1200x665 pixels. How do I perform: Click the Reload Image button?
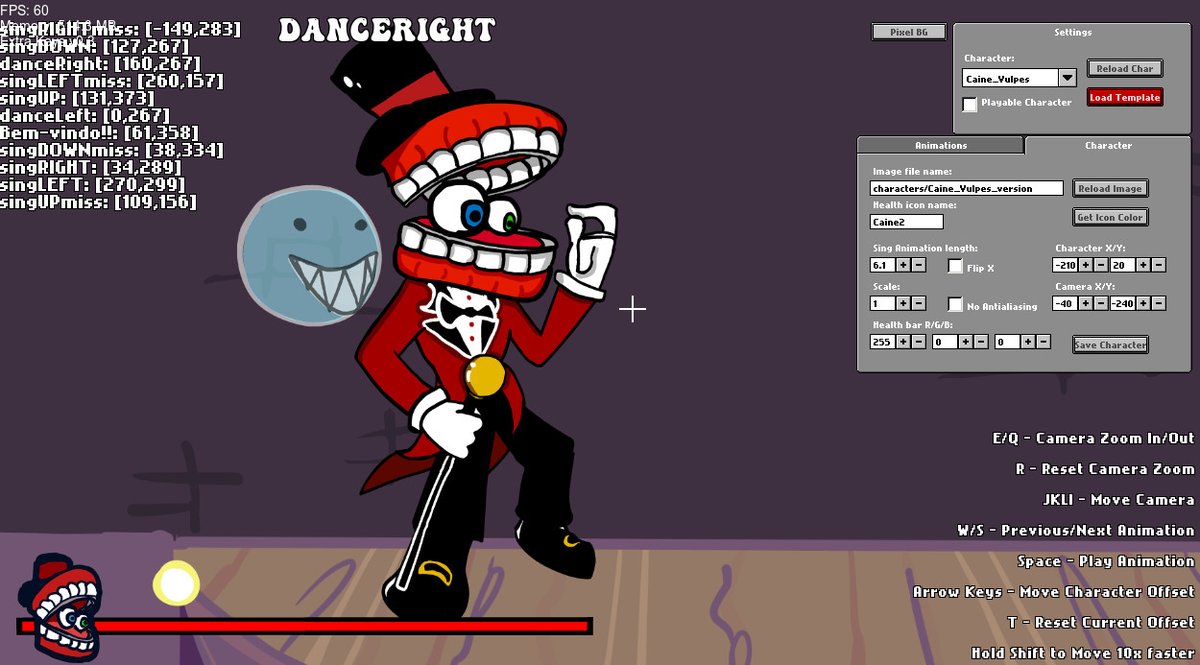[x=1110, y=188]
